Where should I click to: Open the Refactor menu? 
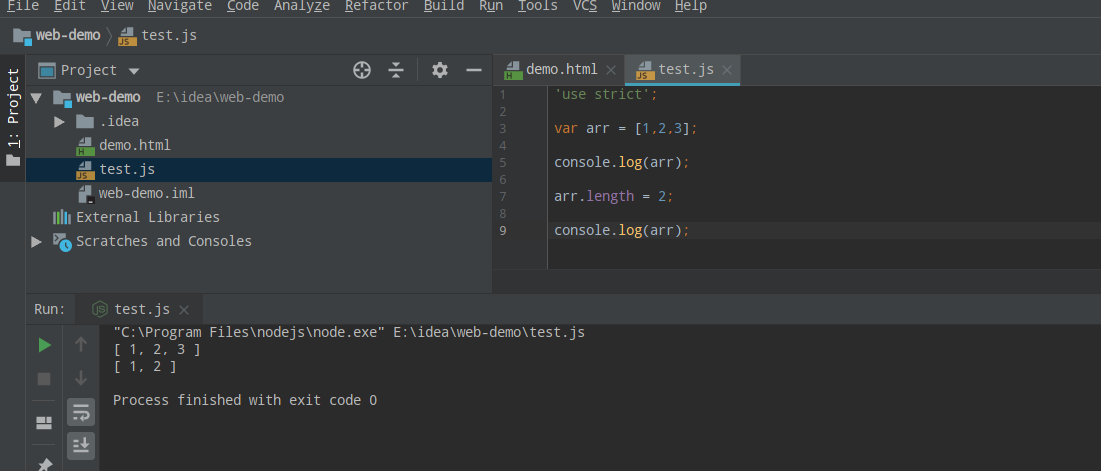coord(376,6)
